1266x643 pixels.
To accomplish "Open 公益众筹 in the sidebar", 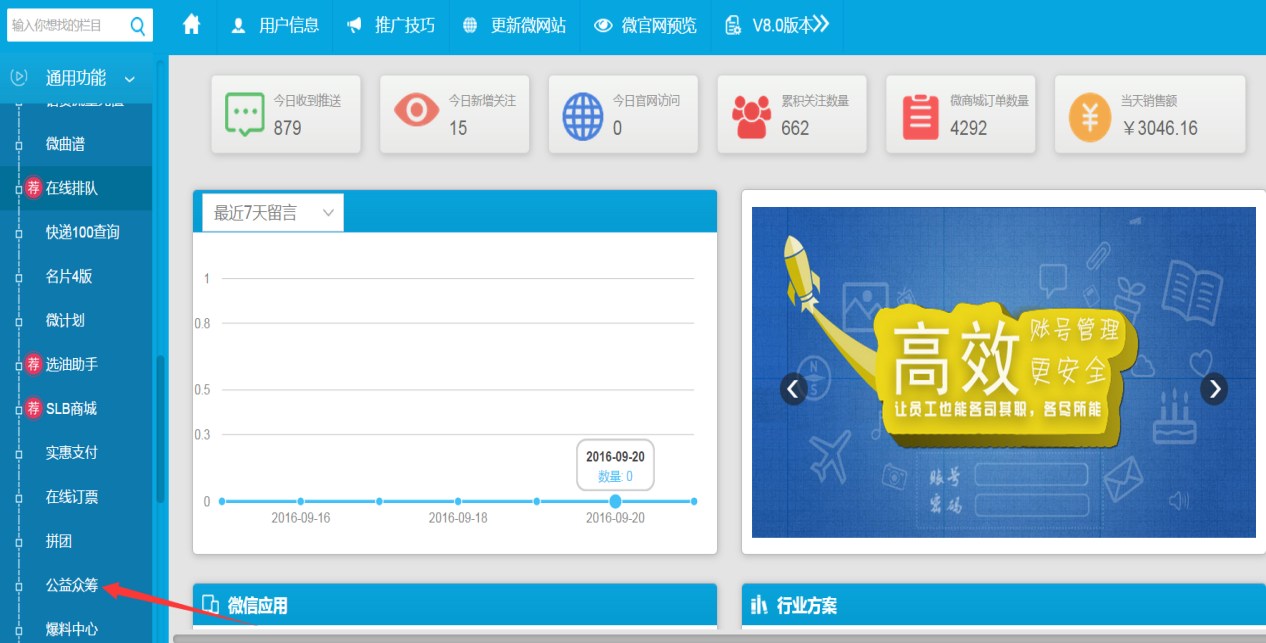I will pyautogui.click(x=72, y=585).
